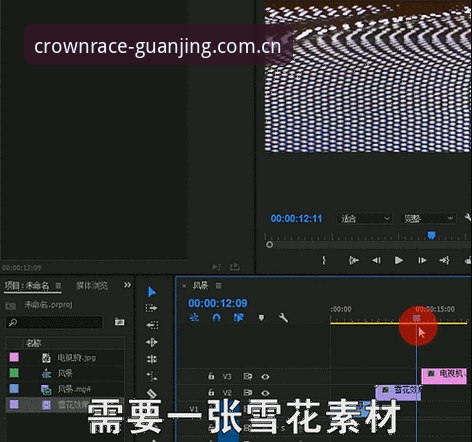472x442 pixels.
Task: Open the 风暴 timeline panel menu
Action: [x=219, y=286]
